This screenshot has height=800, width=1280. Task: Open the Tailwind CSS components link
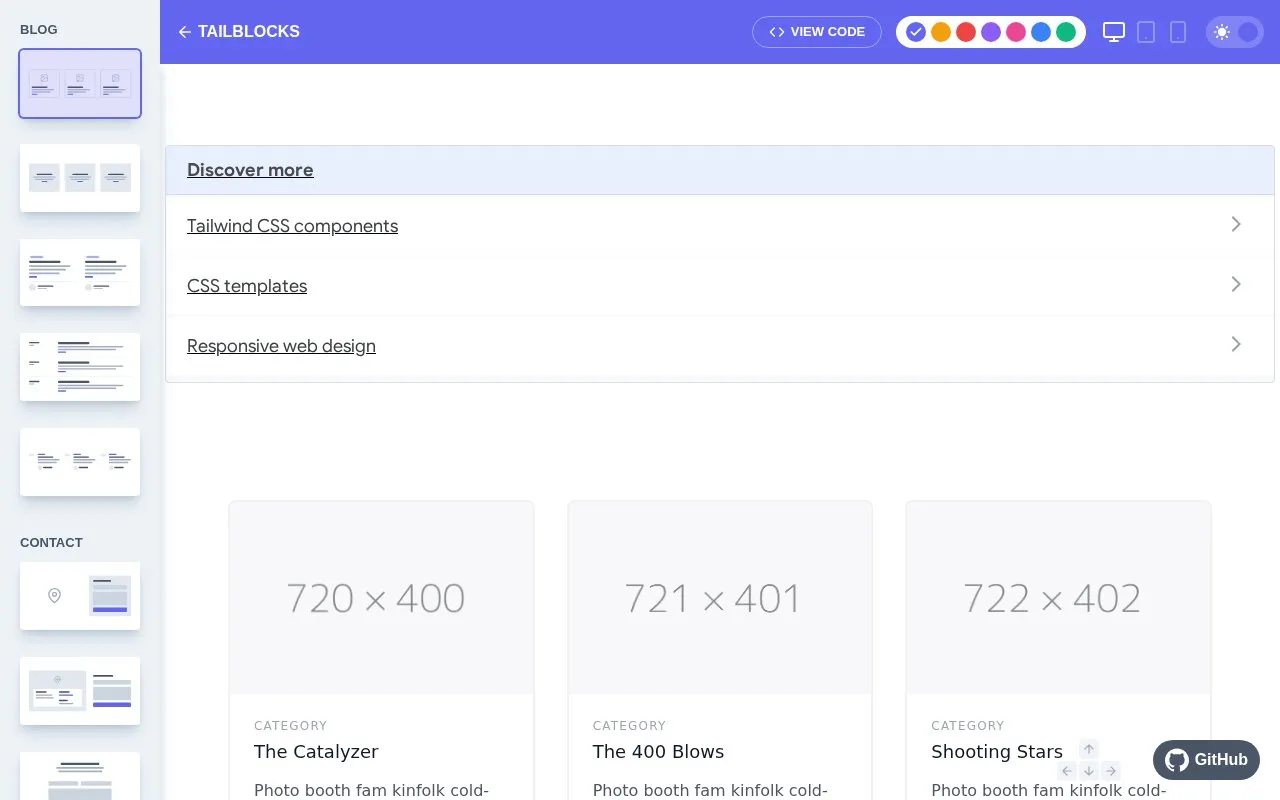click(x=292, y=226)
